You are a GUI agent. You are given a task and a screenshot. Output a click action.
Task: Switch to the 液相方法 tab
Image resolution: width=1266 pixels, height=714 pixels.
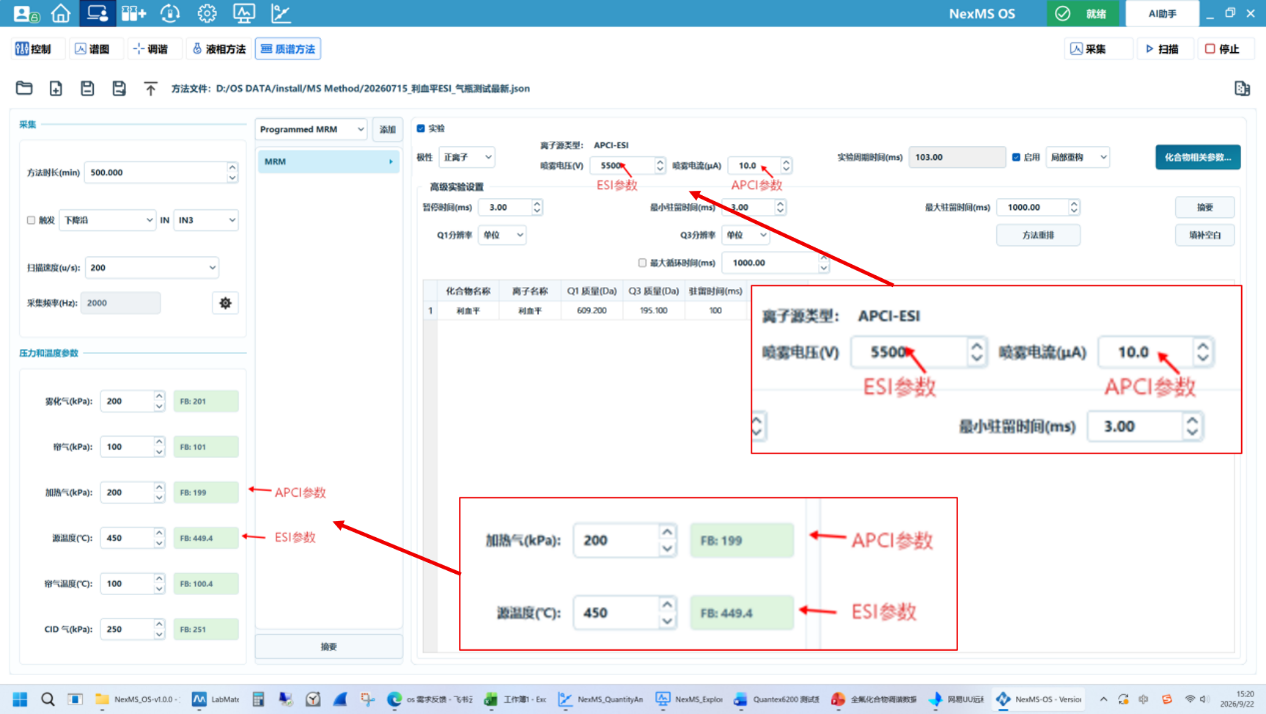tap(219, 49)
